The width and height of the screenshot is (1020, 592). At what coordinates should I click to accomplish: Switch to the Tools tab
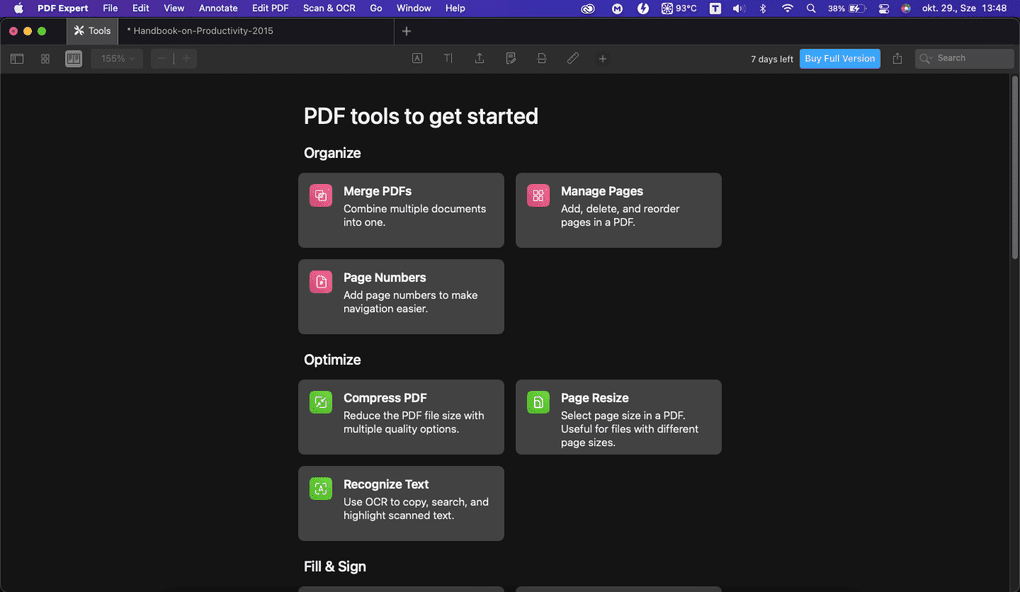91,30
